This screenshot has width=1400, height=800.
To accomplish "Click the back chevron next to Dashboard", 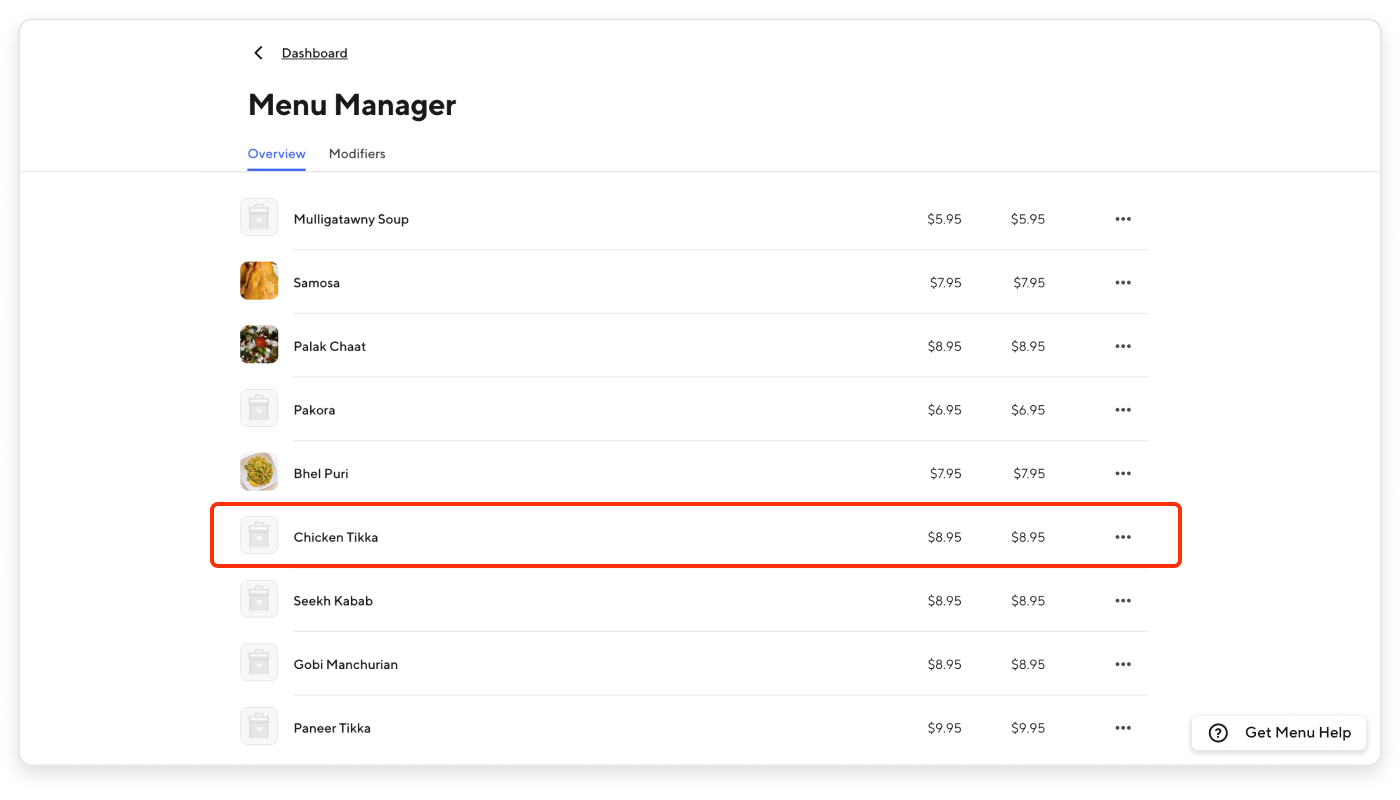I will [258, 52].
